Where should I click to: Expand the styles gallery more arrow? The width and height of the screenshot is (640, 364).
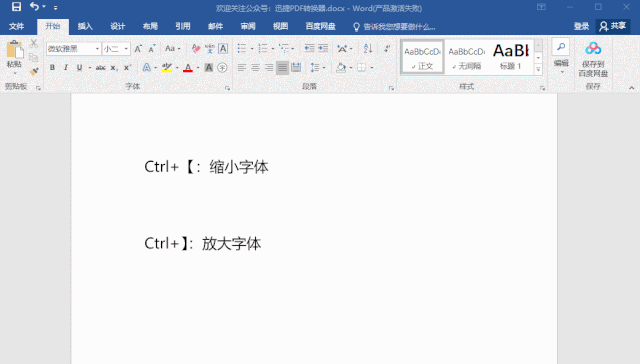[x=538, y=70]
